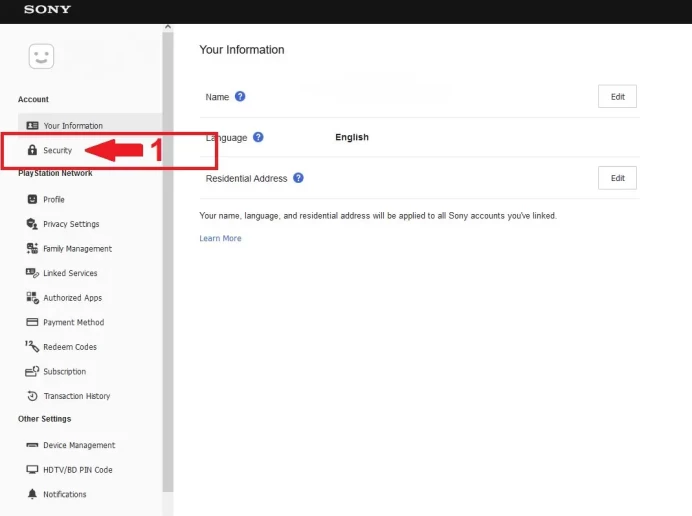Image resolution: width=692 pixels, height=516 pixels.
Task: Click the Subscription icon
Action: (x=32, y=371)
